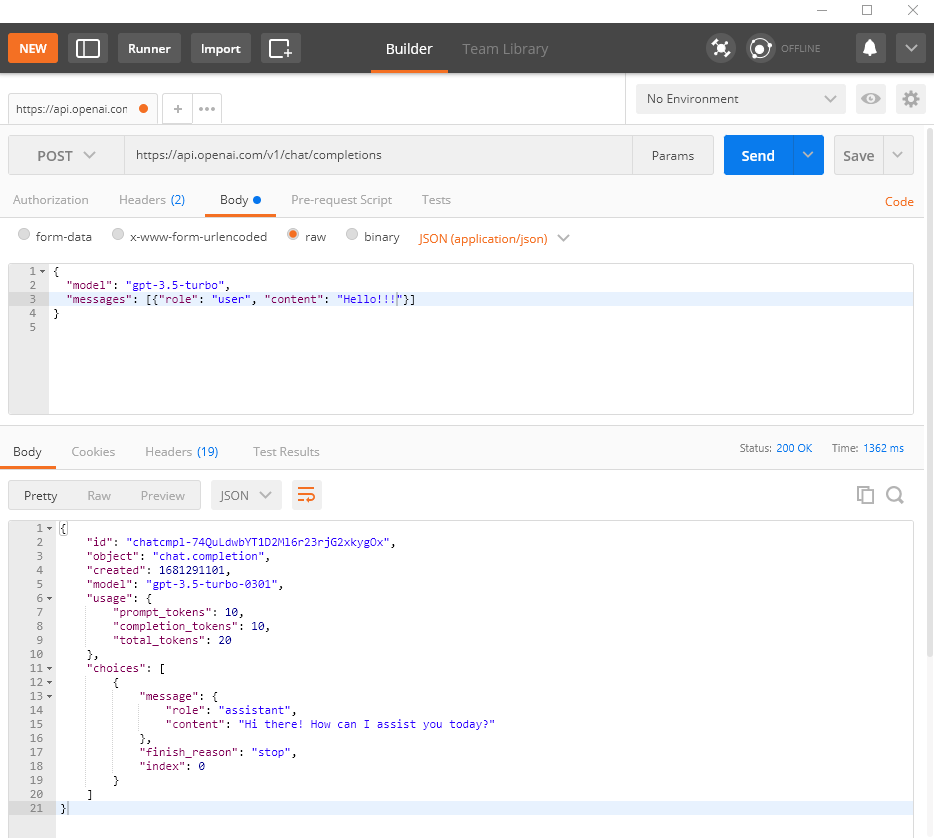Open the Tests tab
The image size is (934, 838).
tap(436, 200)
